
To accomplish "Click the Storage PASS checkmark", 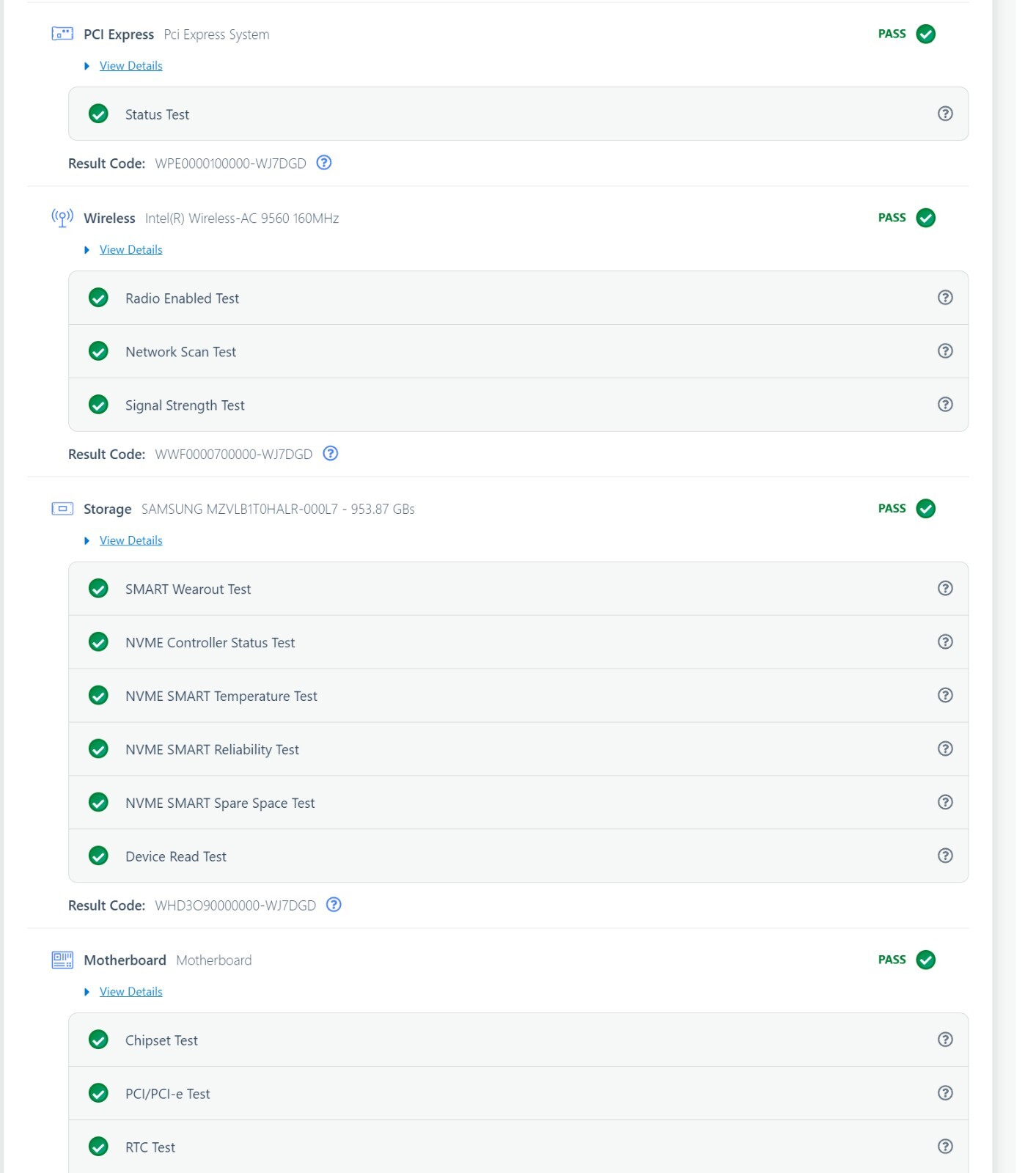I will 926,509.
